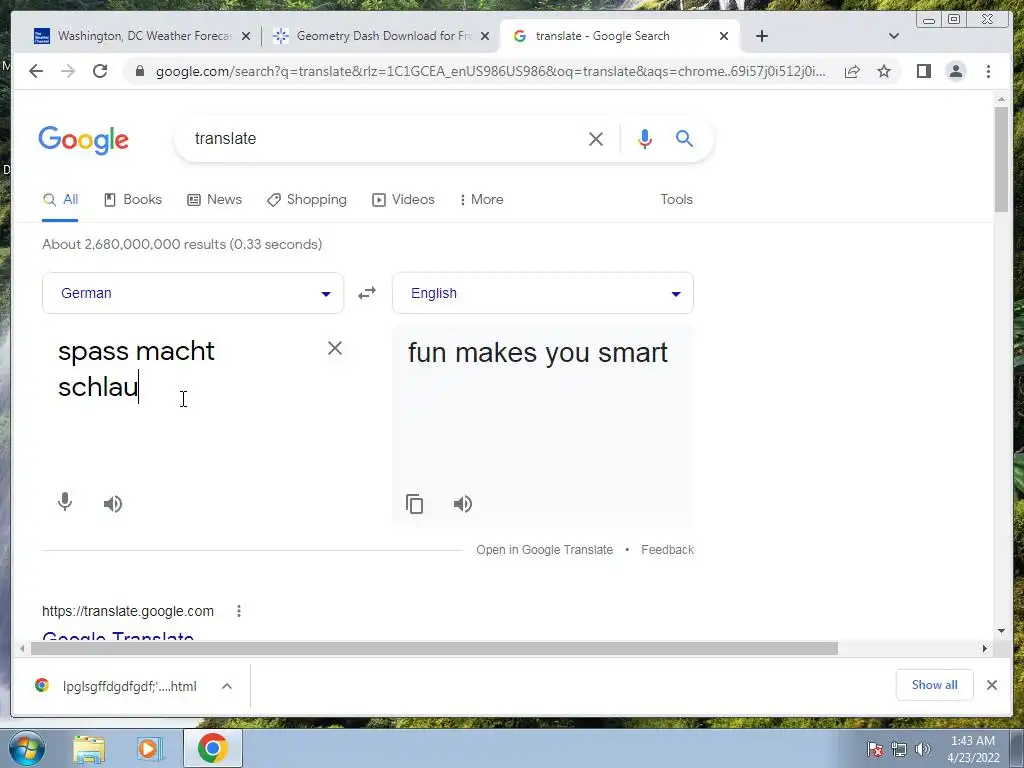Click the taskbar clock showing 1:43 AM
This screenshot has width=1024, height=768.
pos(973,749)
